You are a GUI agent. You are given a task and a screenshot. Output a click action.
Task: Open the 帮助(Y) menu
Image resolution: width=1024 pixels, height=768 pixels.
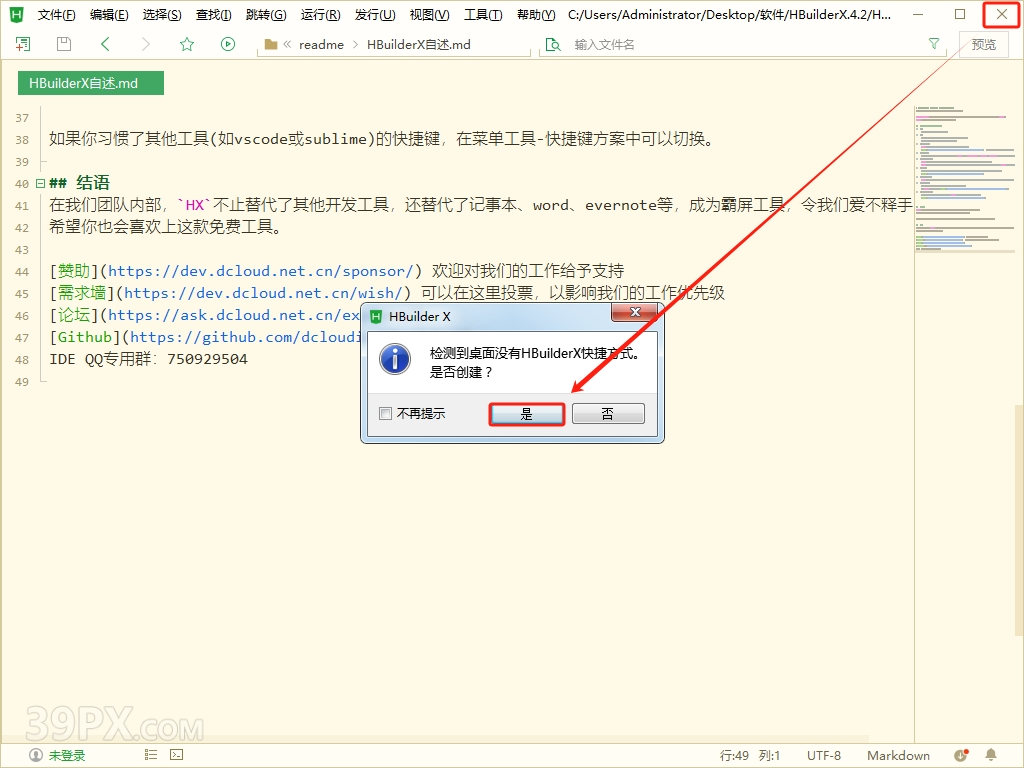pos(536,14)
